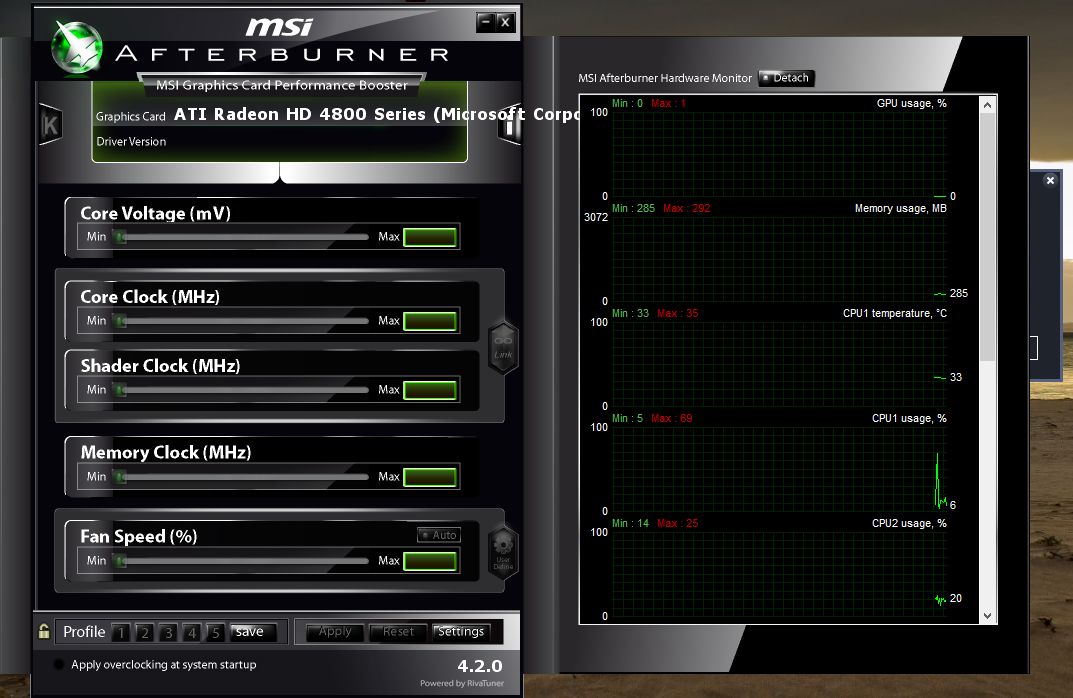The width and height of the screenshot is (1073, 698).
Task: Adjust the Core Voltage slider
Action: (241, 237)
